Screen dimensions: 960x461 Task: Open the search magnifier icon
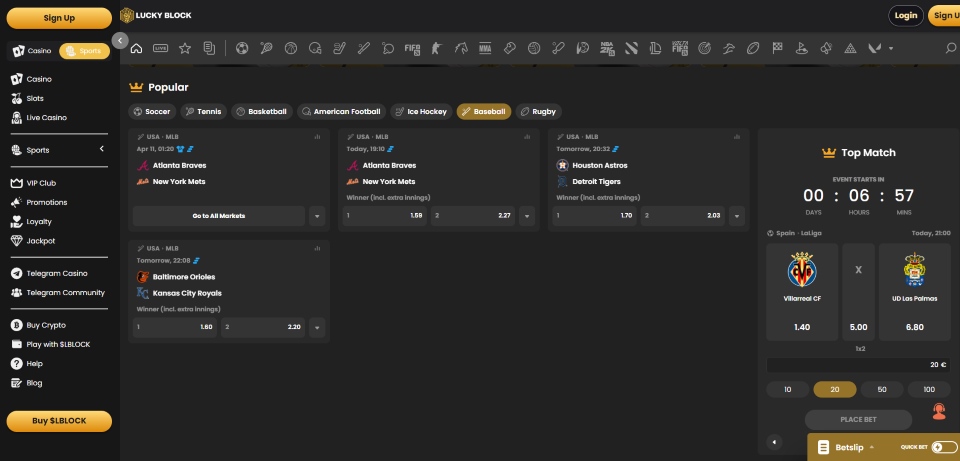click(x=950, y=48)
